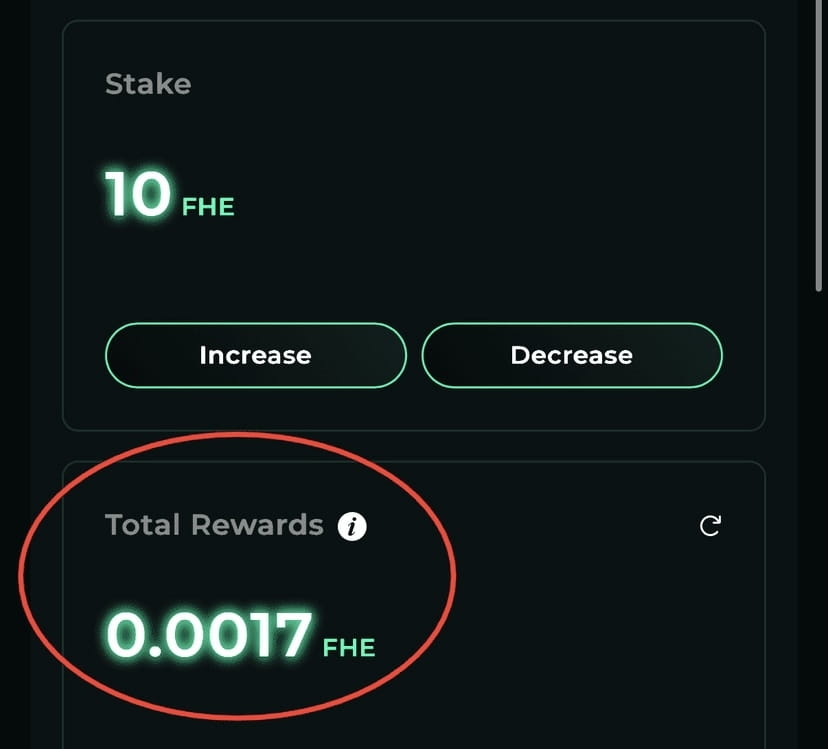The image size is (828, 749).
Task: Reduce stake with the Decrease button
Action: click(572, 355)
